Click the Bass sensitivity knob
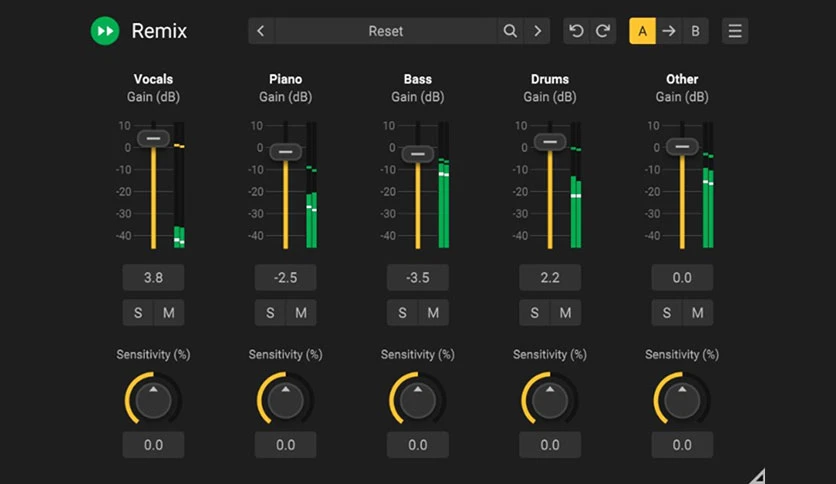Viewport: 836px width, 484px height. [x=418, y=400]
